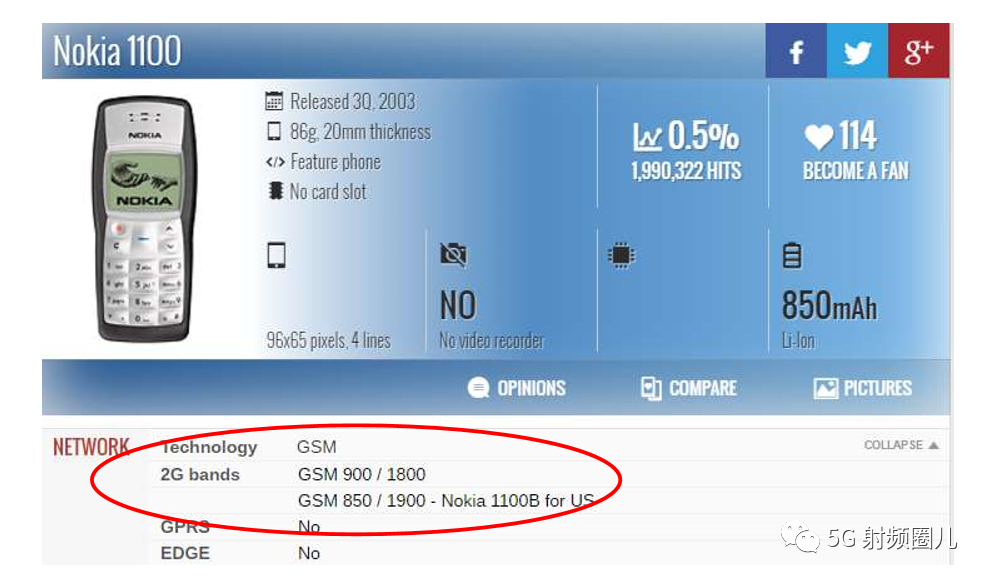This screenshot has width=990, height=582.
Task: Click the Technology spec label
Action: pyautogui.click(x=209, y=448)
